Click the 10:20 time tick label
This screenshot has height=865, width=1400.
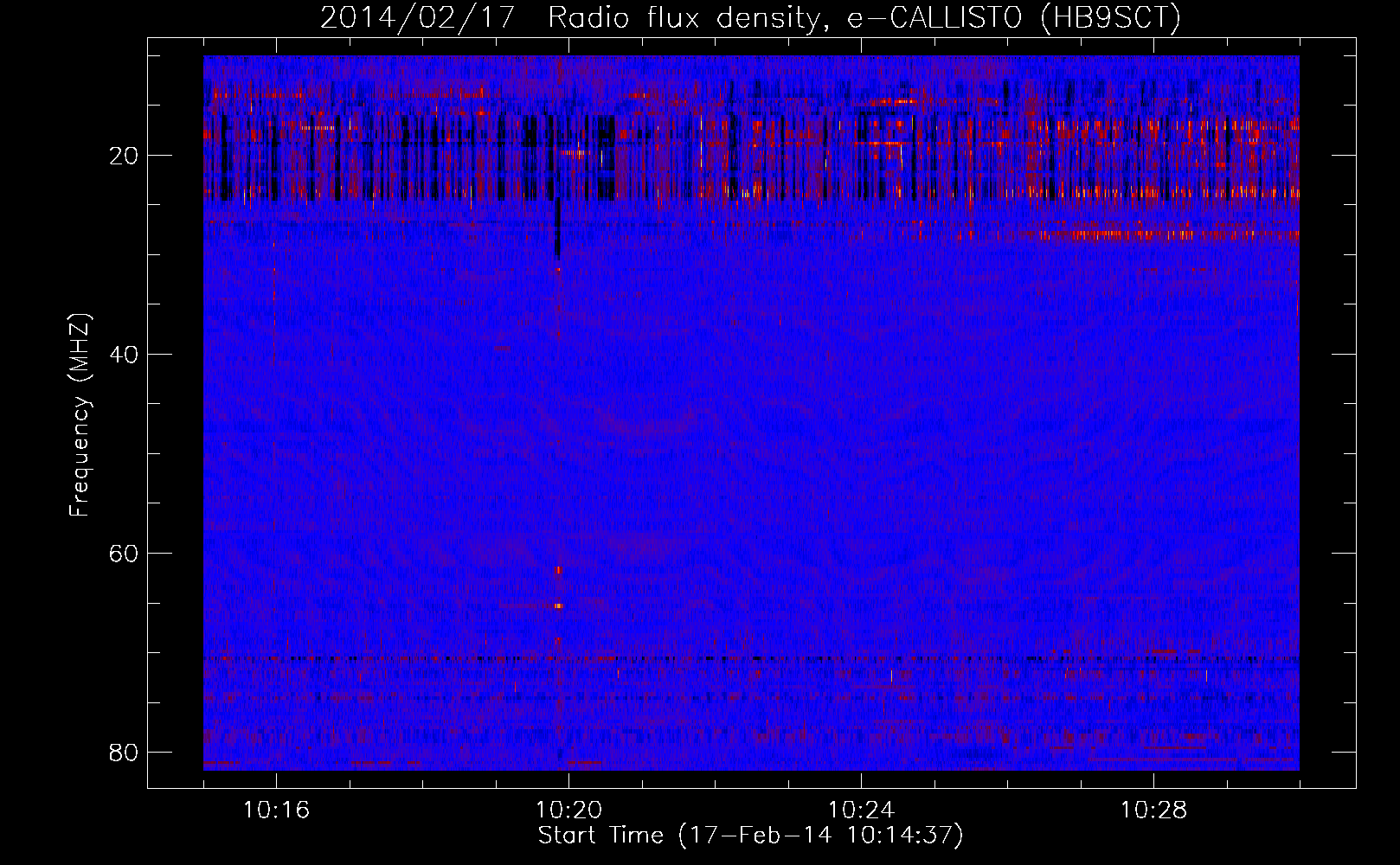pyautogui.click(x=568, y=811)
